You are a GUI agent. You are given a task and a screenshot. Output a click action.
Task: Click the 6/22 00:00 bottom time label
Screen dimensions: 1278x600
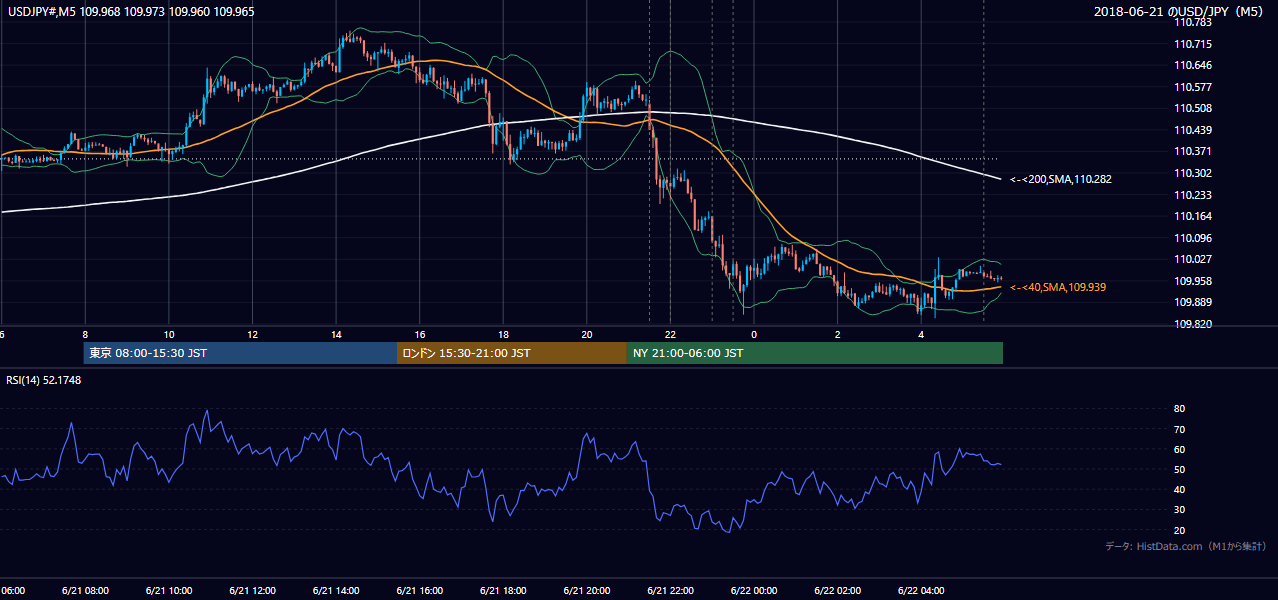pos(754,590)
